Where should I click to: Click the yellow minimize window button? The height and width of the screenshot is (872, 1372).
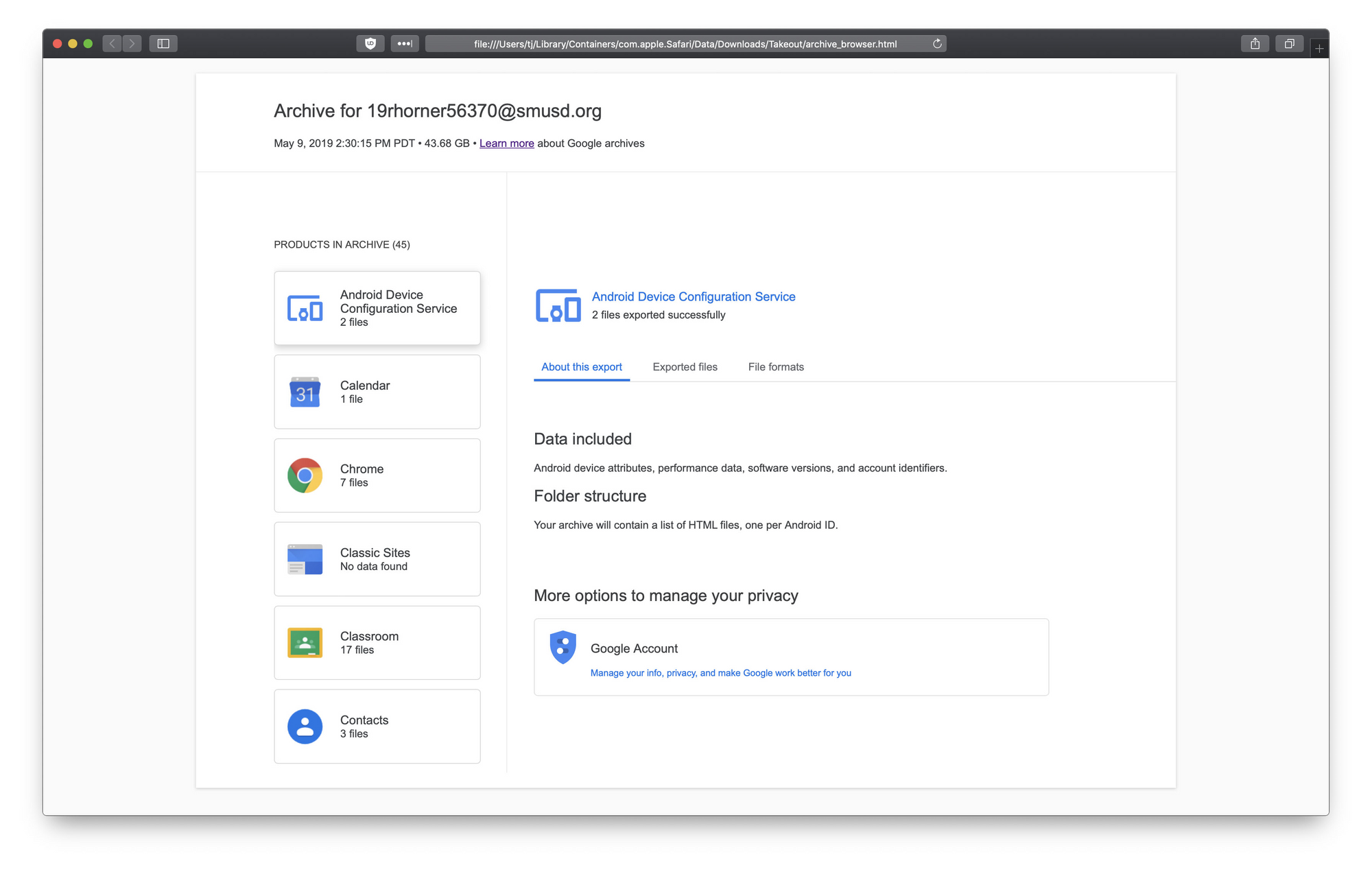pos(73,44)
